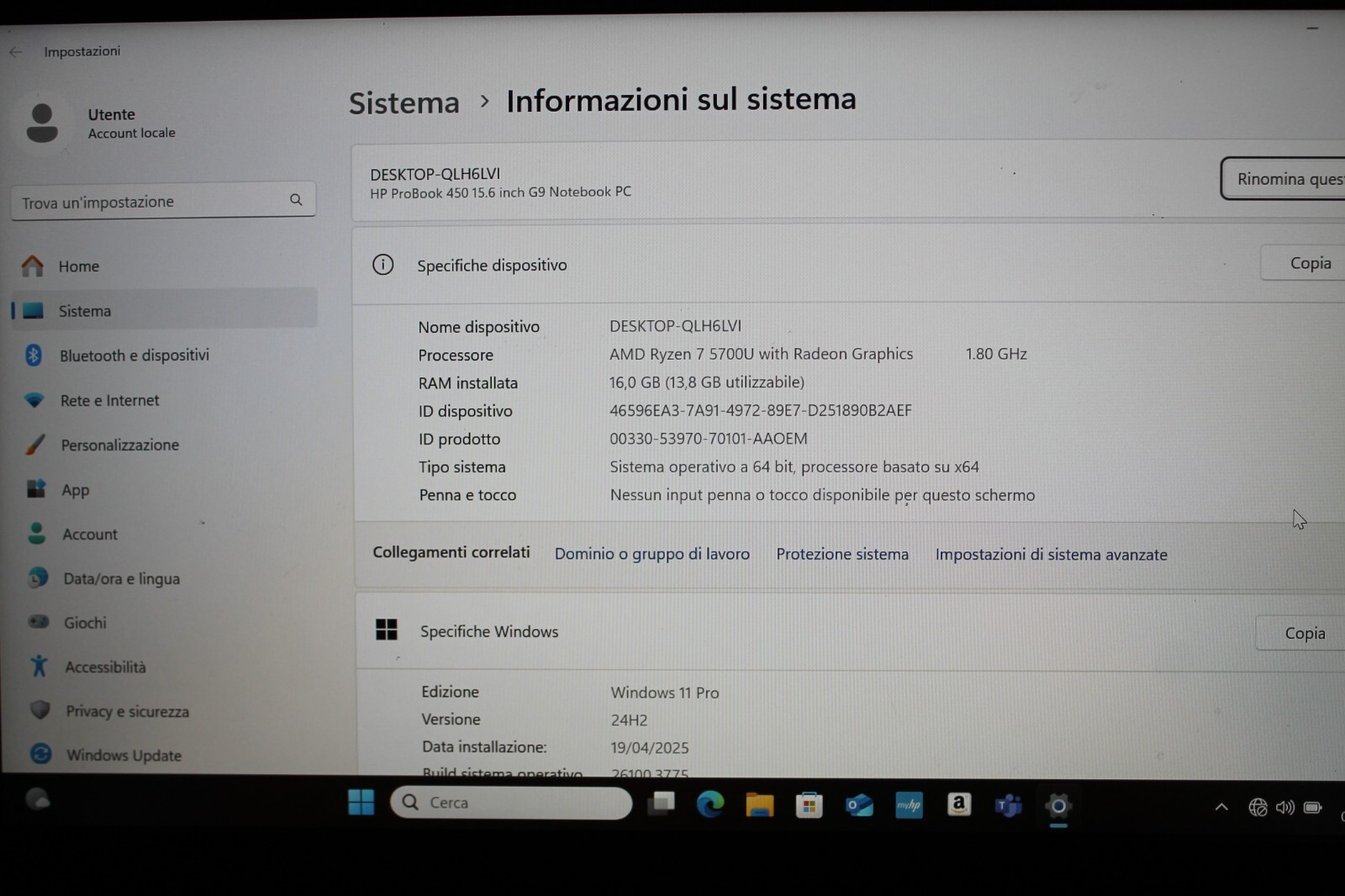This screenshot has height=896, width=1345.
Task: Click the battery tray icon
Action: click(1312, 808)
